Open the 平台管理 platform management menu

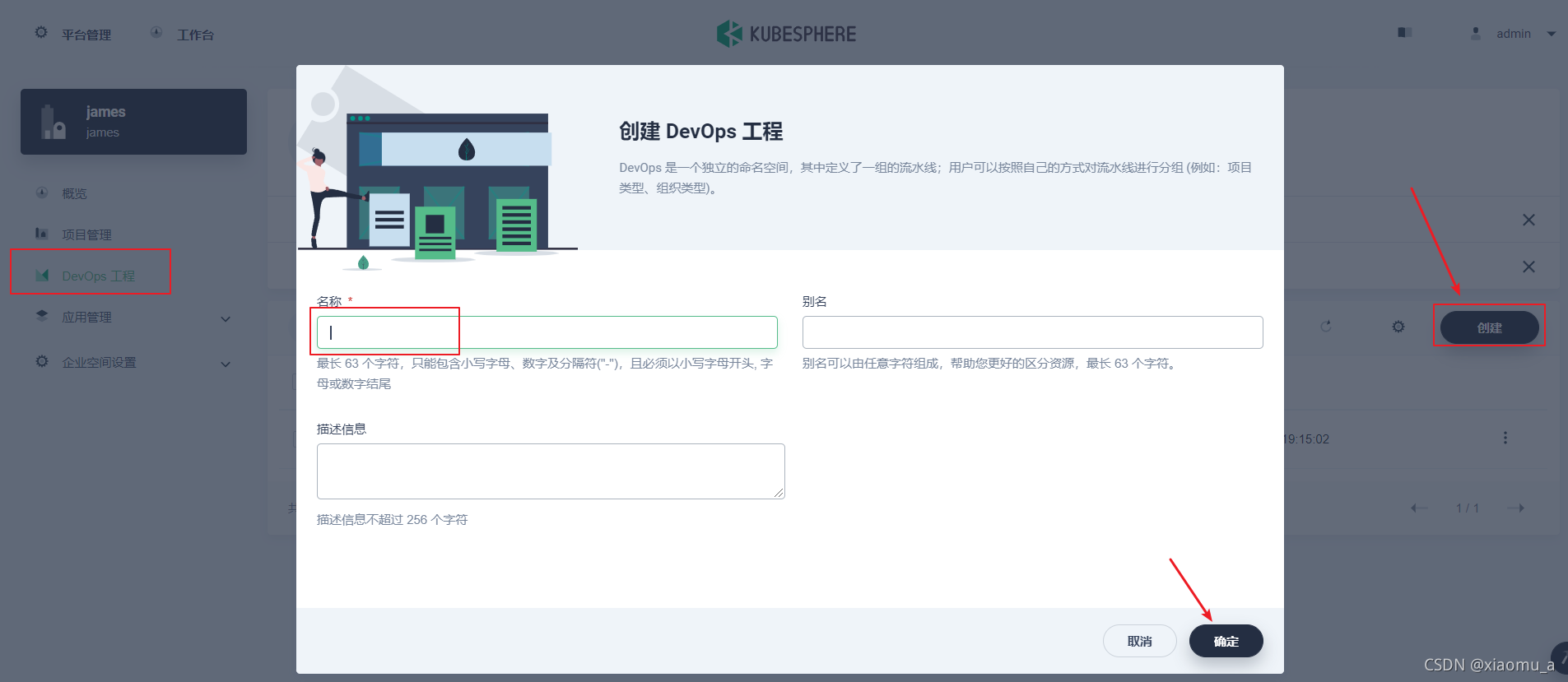tap(72, 34)
